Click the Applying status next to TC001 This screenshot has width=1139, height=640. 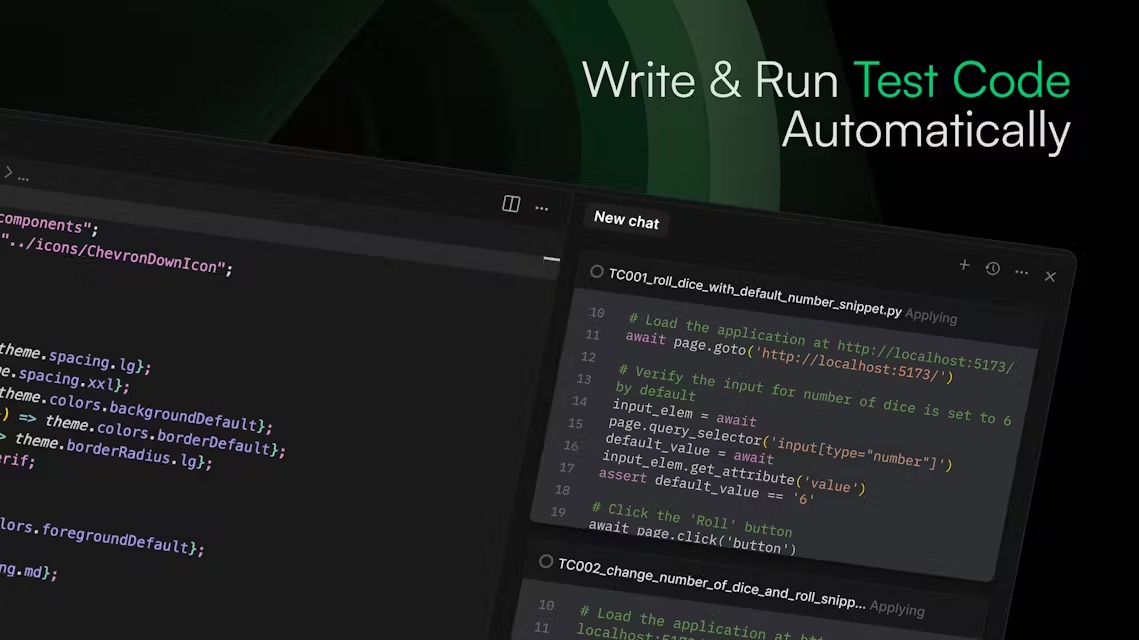tap(931, 317)
